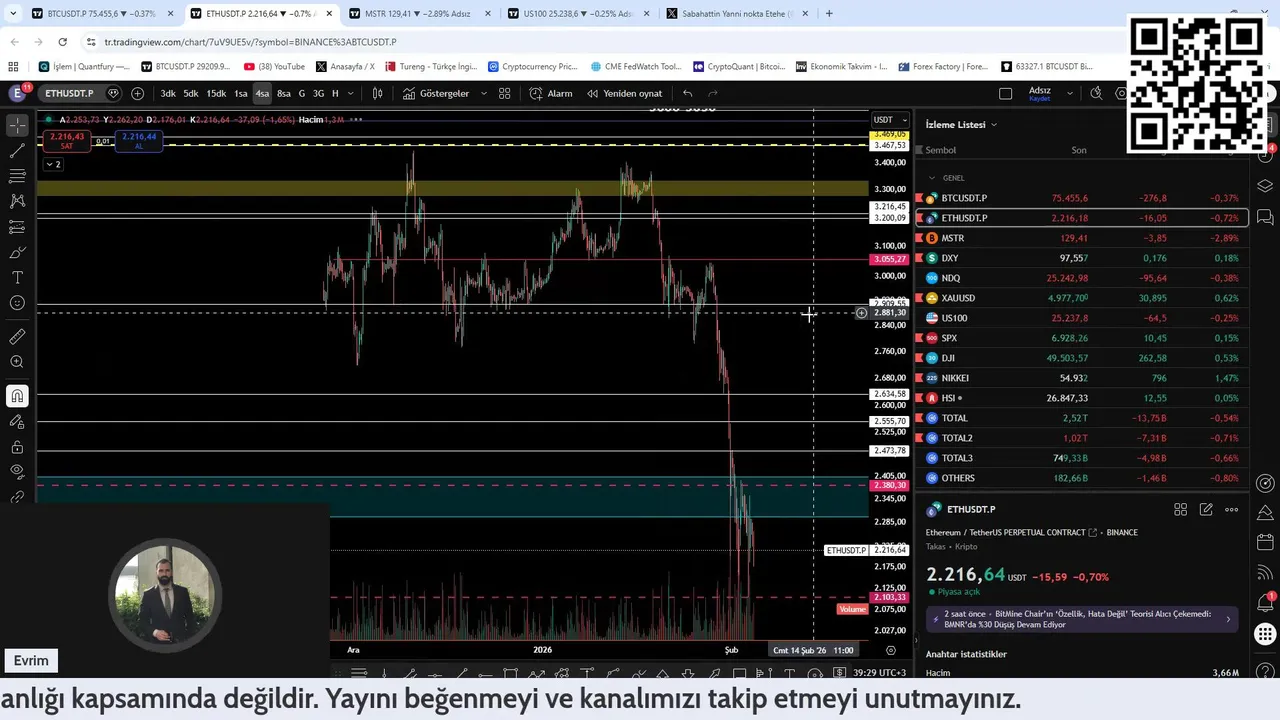Expand the BitMine news item arrow
1280x720 pixels.
1228,619
